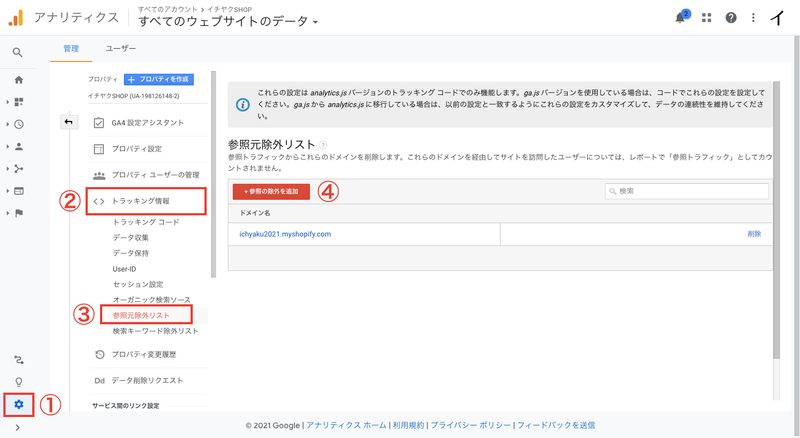Open the three-dot more options menu
Image resolution: width=800 pixels, height=438 pixels.
pyautogui.click(x=753, y=18)
